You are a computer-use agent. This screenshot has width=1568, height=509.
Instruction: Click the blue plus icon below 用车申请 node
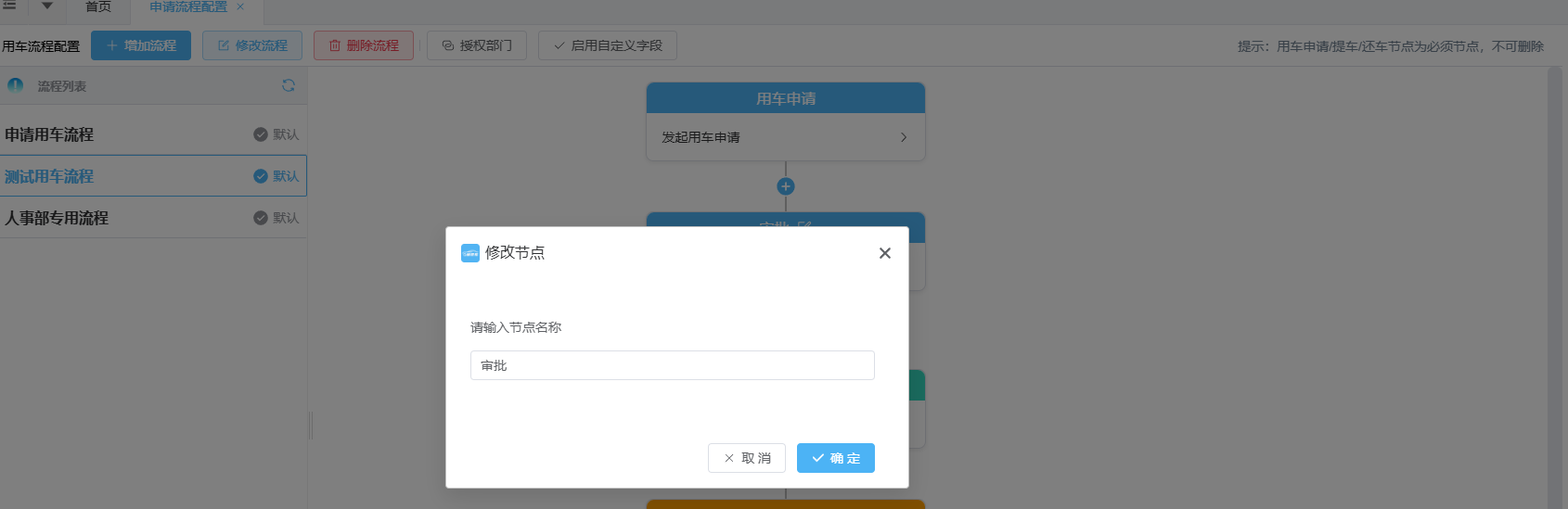pyautogui.click(x=786, y=186)
